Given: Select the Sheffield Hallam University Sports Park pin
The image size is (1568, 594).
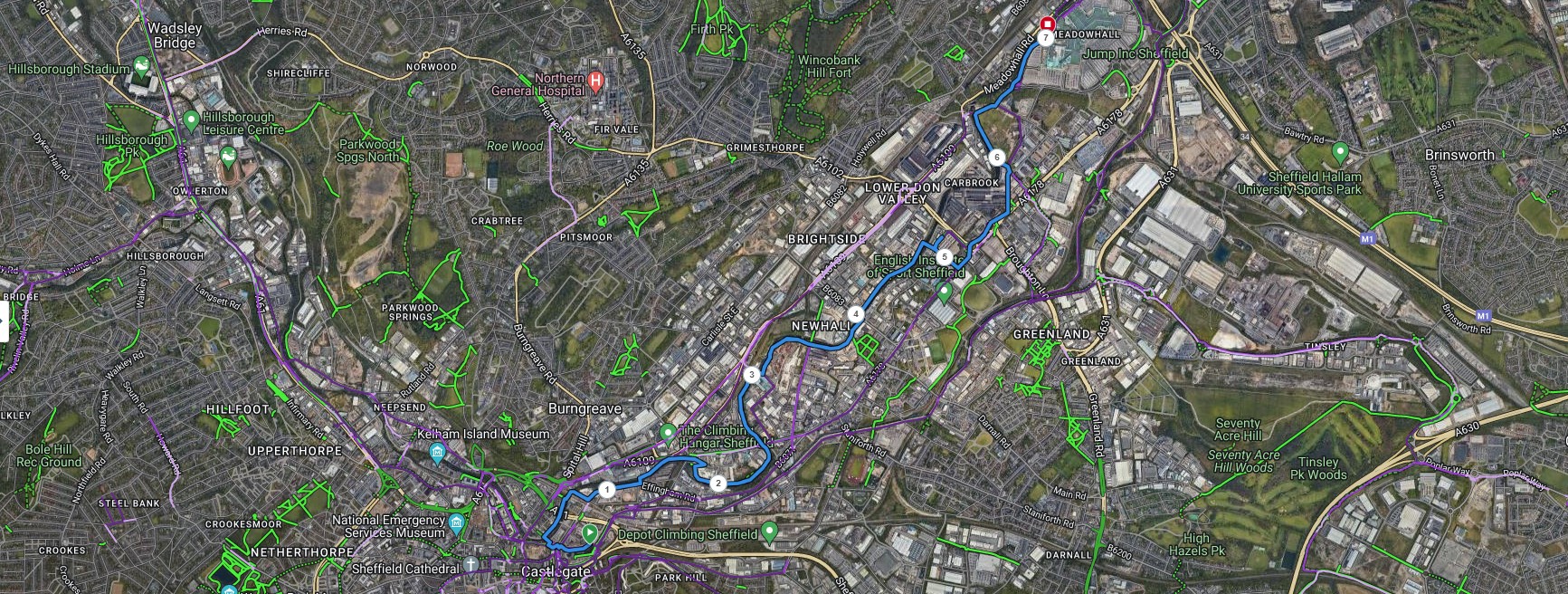Looking at the screenshot, I should click(x=1340, y=151).
